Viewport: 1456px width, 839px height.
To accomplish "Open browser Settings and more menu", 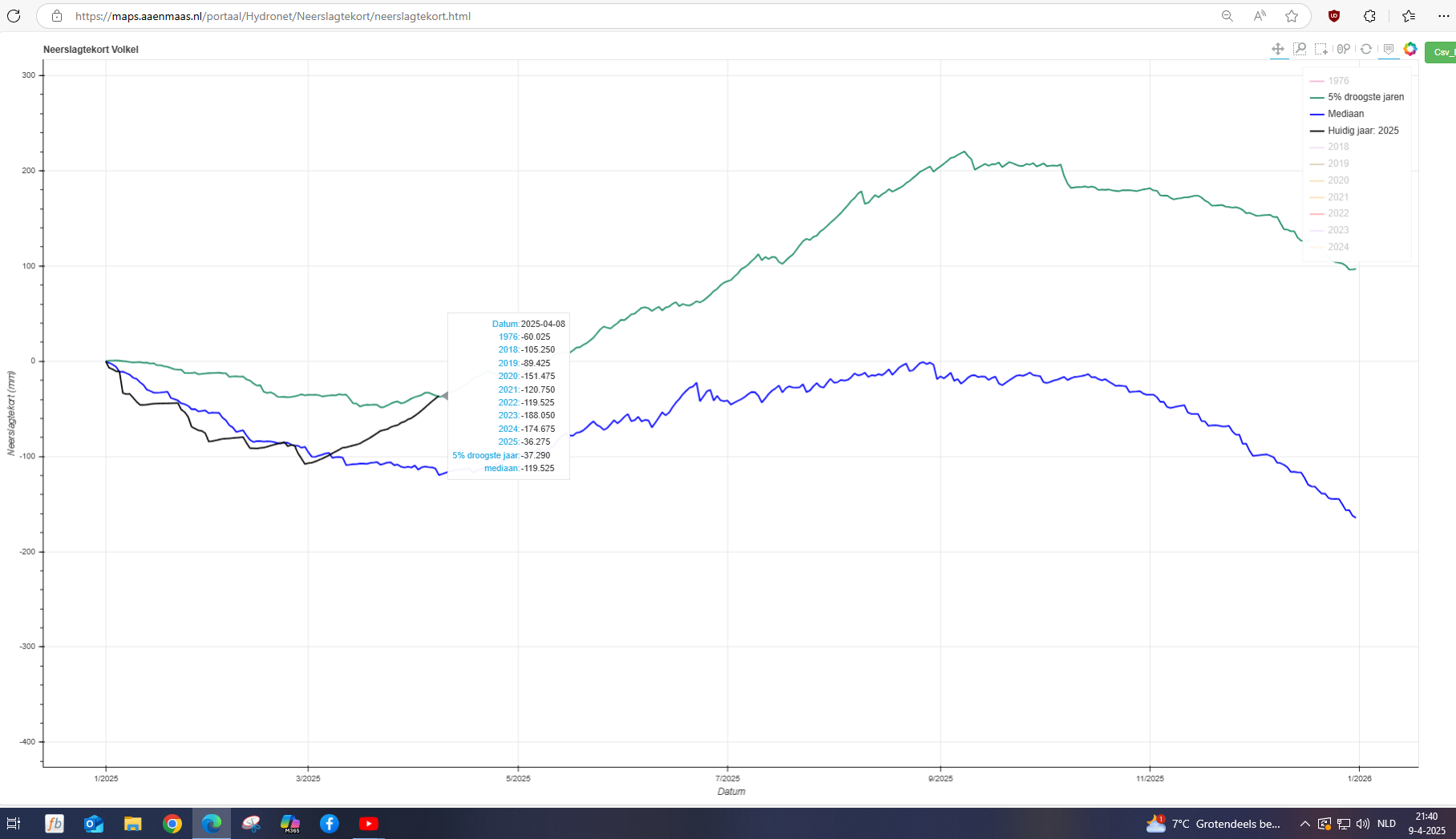I will pos(1443,16).
